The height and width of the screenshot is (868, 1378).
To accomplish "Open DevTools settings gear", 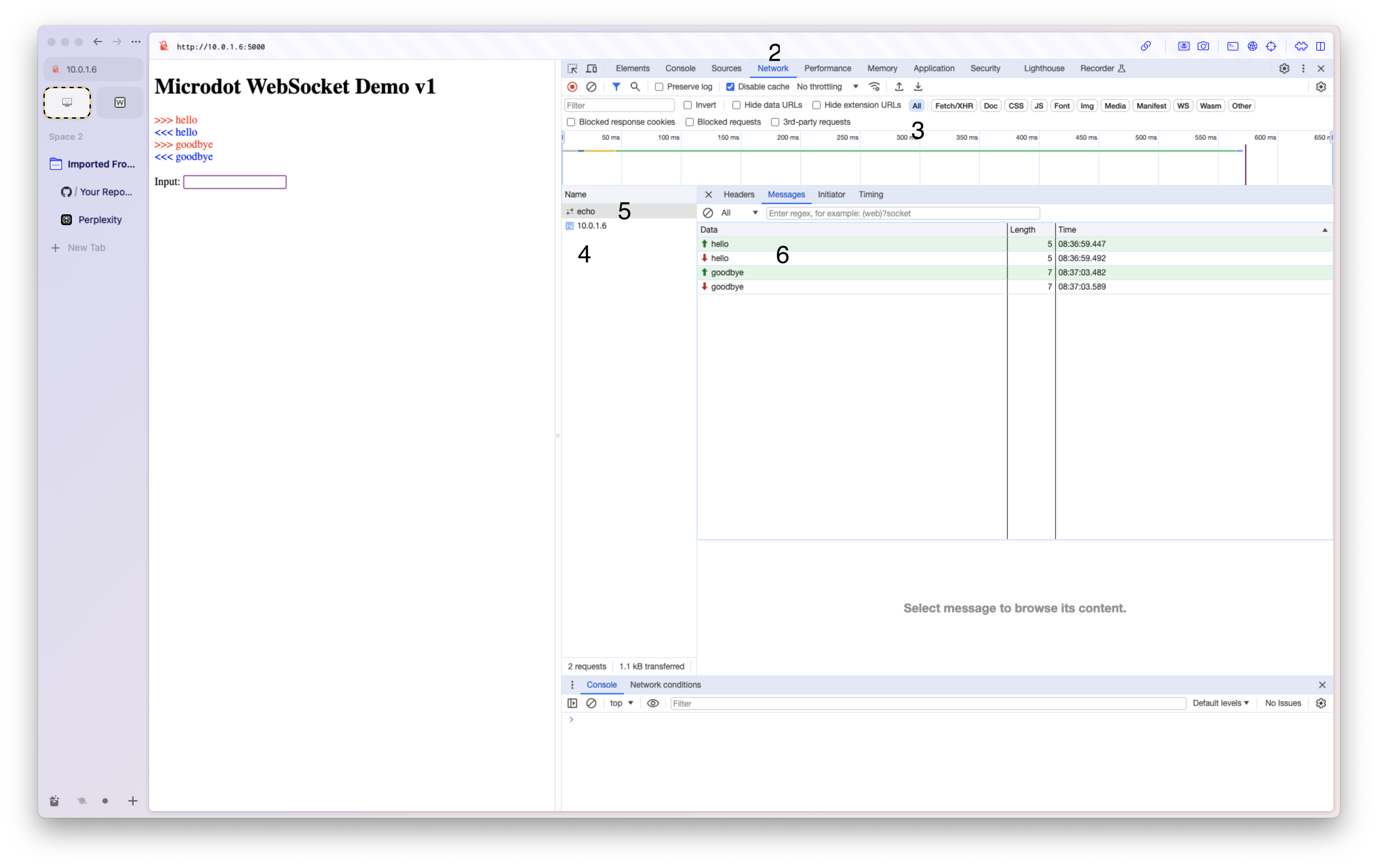I will tap(1284, 69).
